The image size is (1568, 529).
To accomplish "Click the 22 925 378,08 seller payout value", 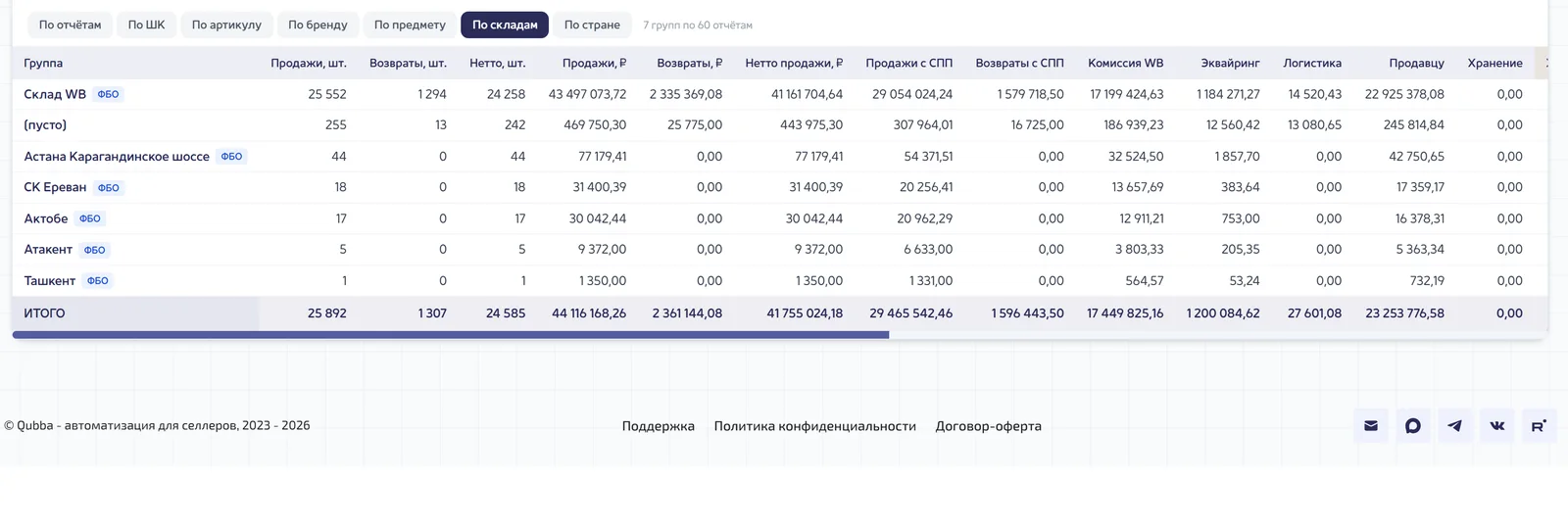I will click(x=1404, y=94).
